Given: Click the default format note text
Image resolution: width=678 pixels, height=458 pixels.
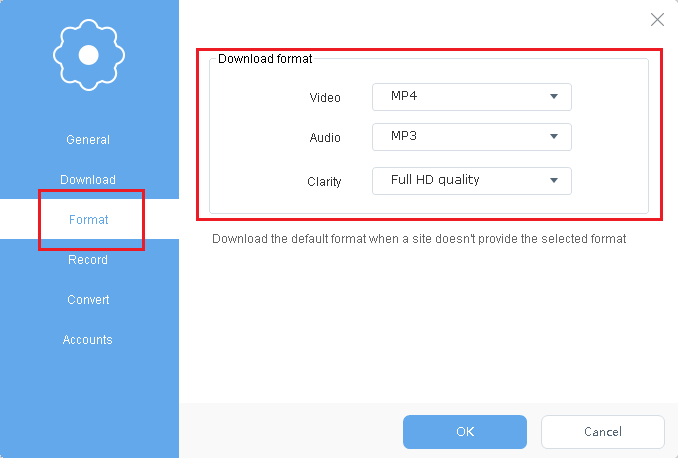Looking at the screenshot, I should click(x=419, y=239).
